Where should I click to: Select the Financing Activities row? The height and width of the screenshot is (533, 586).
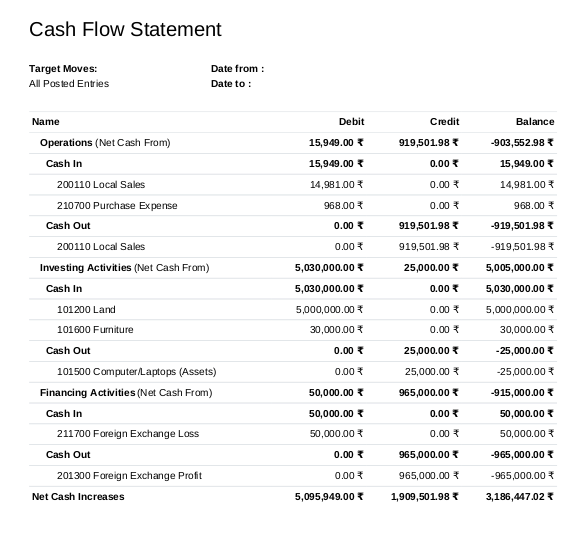293,392
